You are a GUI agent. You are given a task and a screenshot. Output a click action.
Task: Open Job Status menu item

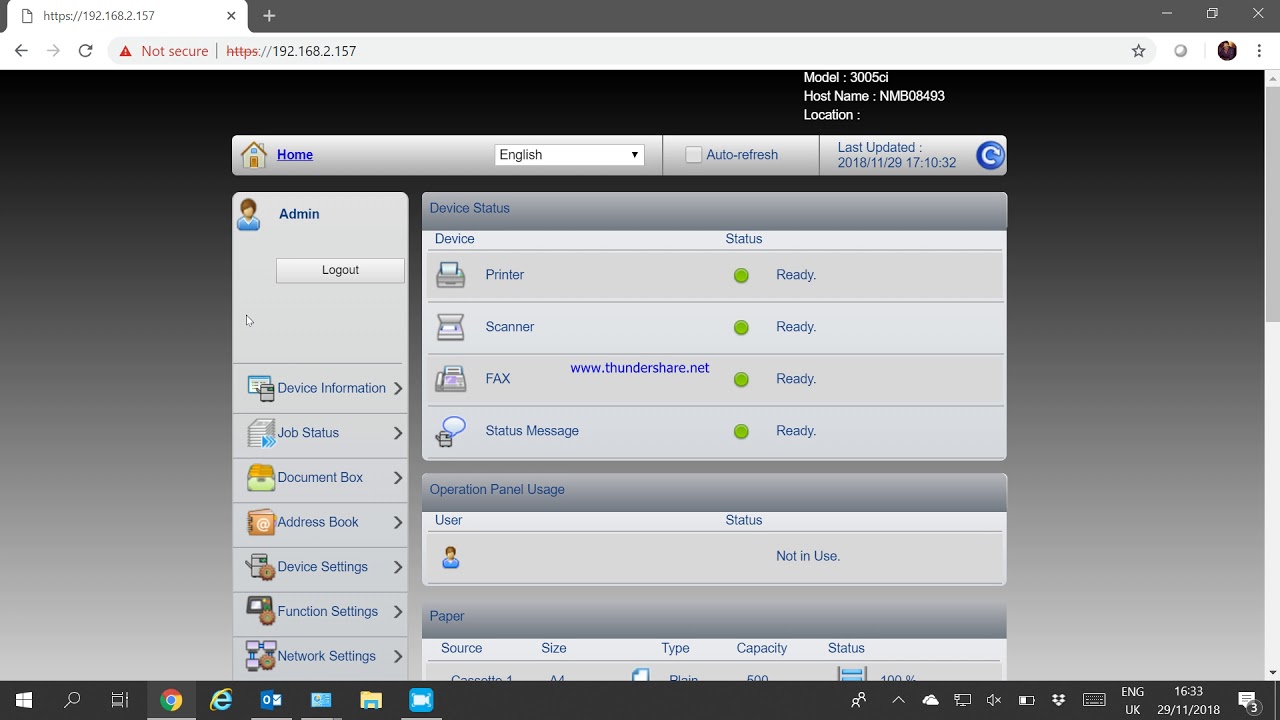click(320, 433)
